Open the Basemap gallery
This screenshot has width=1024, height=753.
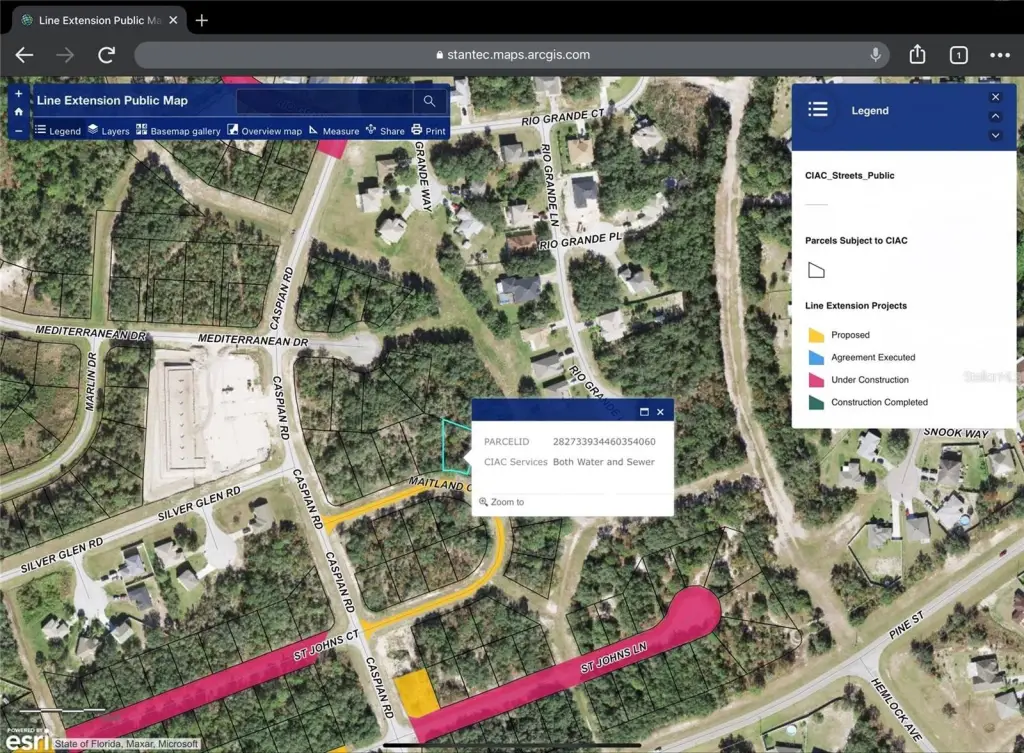tap(178, 131)
